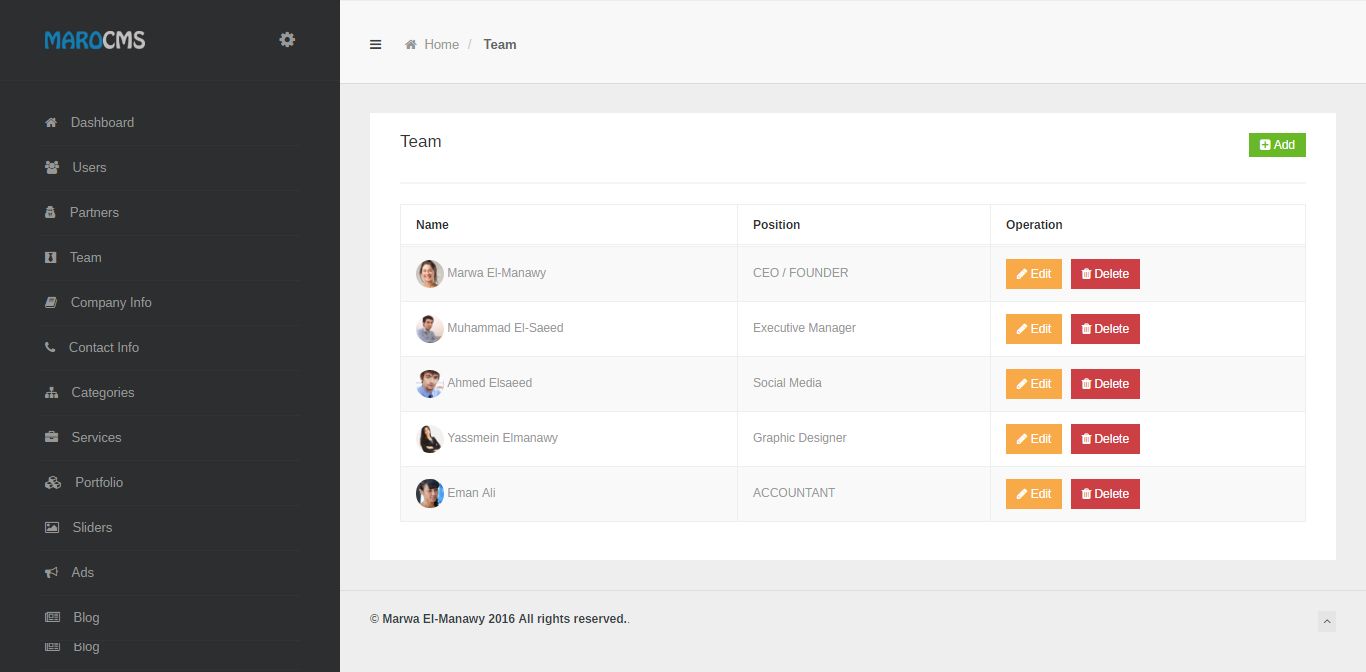Image resolution: width=1366 pixels, height=672 pixels.
Task: Click the Services briefcase icon
Action: 52,437
